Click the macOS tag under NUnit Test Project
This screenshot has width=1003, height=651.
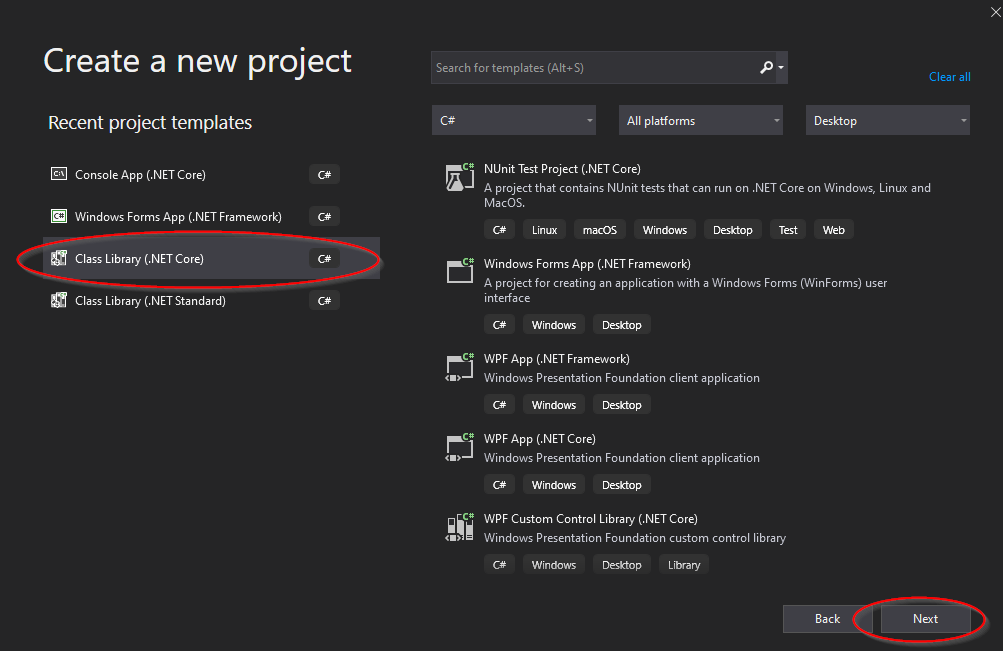[x=599, y=230]
